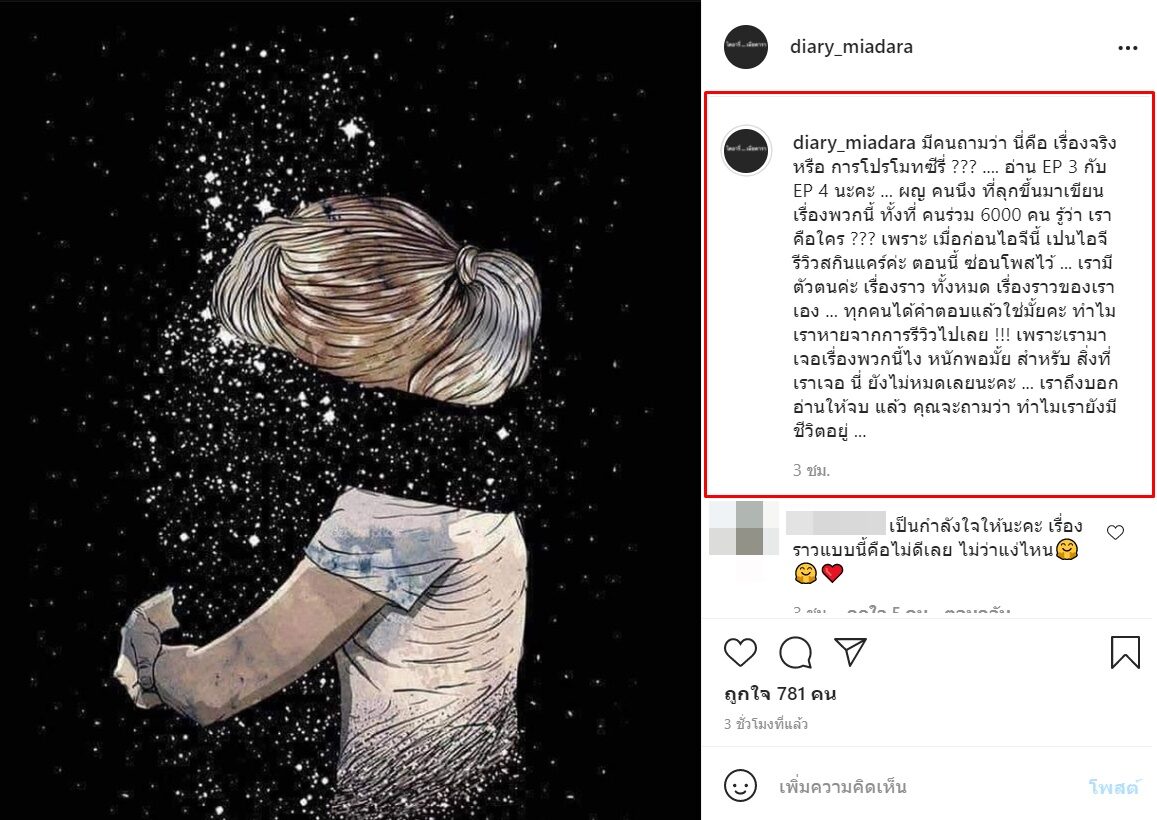Open the three-dot options menu

coord(1127,48)
